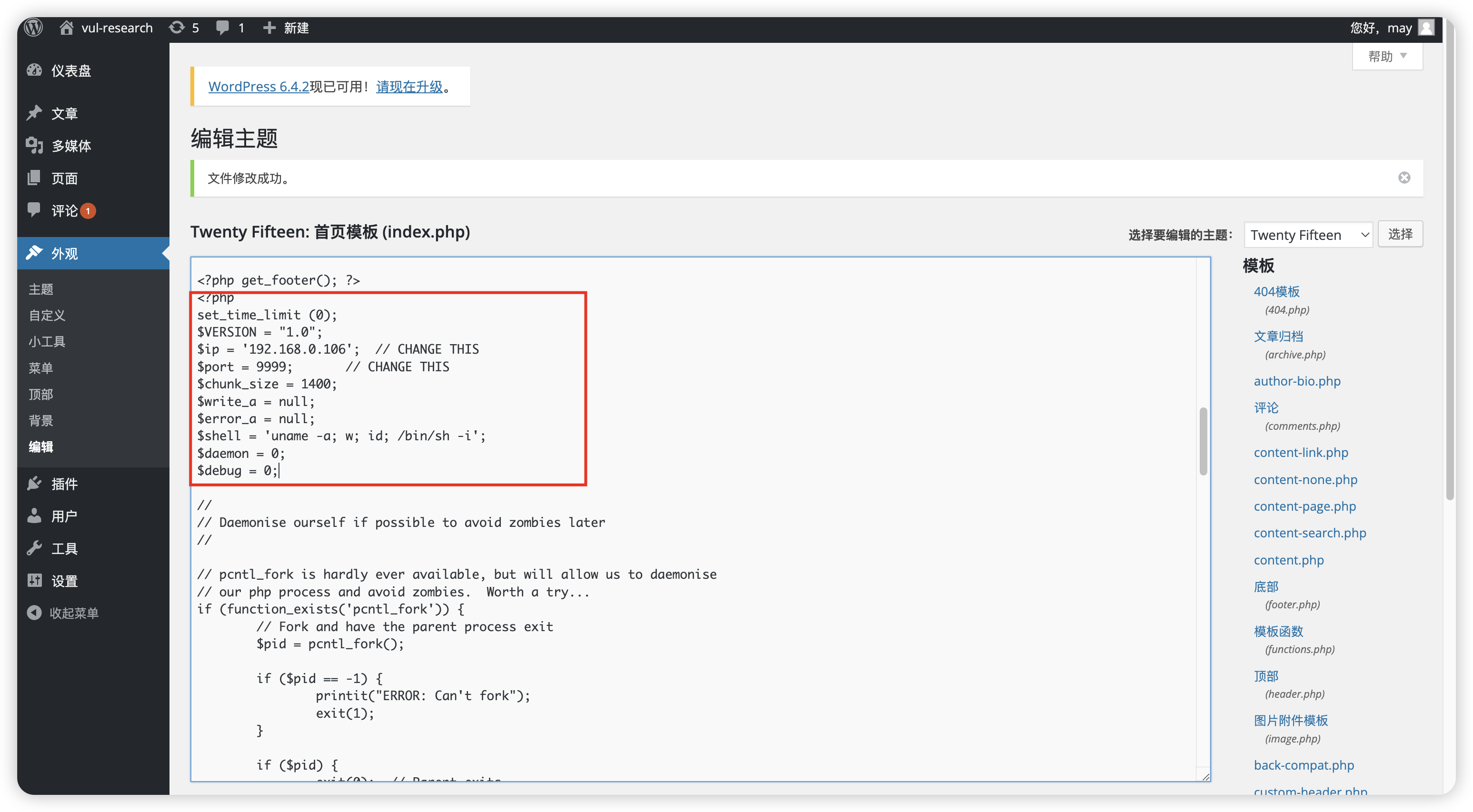Open the 小工具 submenu item
1473x812 pixels.
pos(47,341)
